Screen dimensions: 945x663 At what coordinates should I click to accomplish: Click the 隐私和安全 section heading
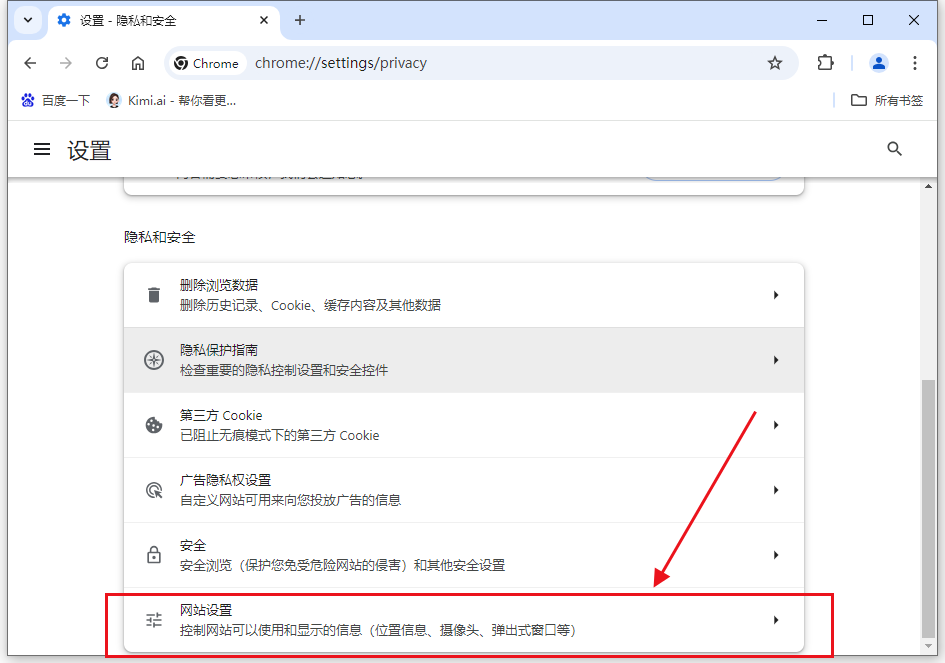click(x=160, y=237)
